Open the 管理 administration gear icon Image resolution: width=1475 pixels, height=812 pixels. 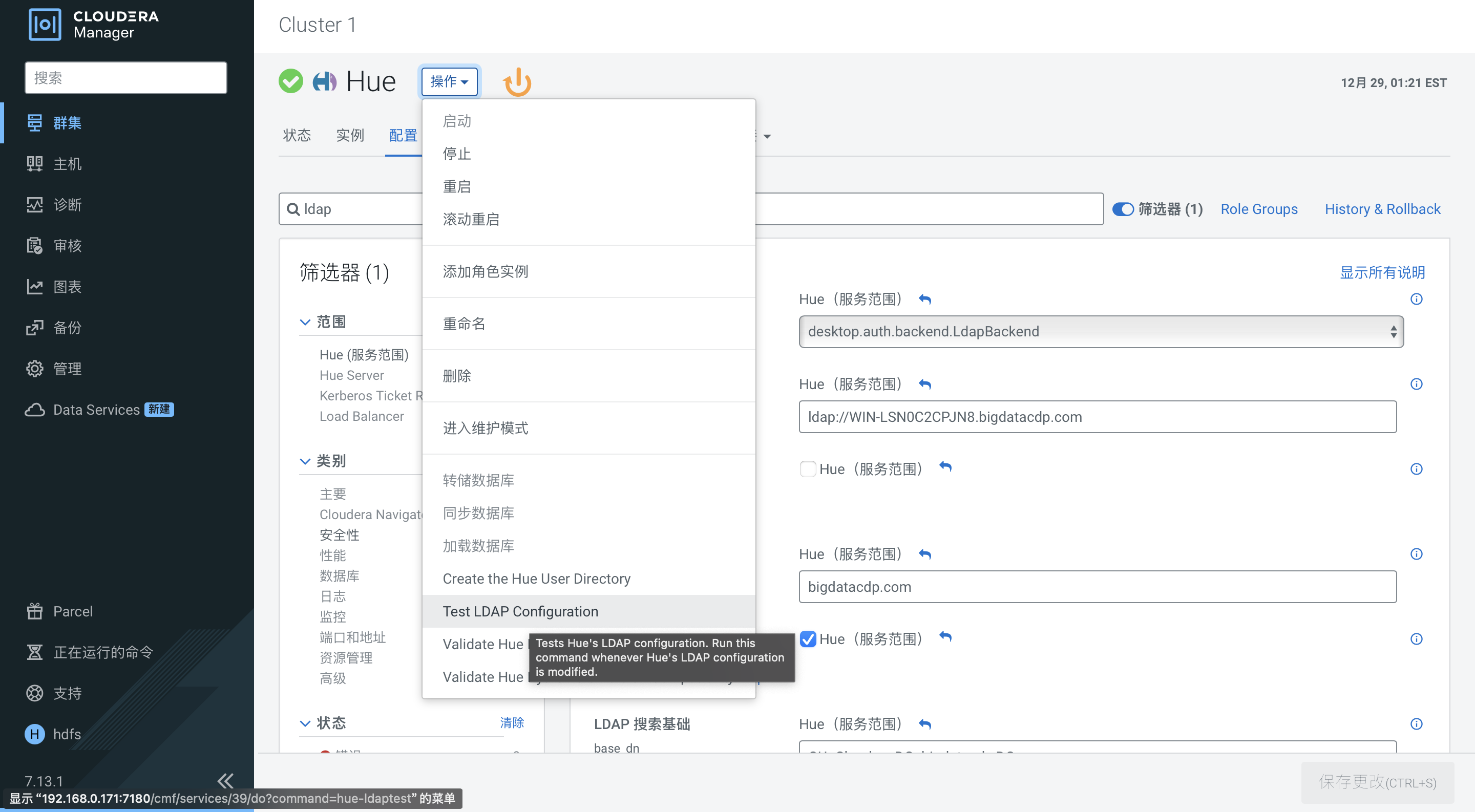34,368
